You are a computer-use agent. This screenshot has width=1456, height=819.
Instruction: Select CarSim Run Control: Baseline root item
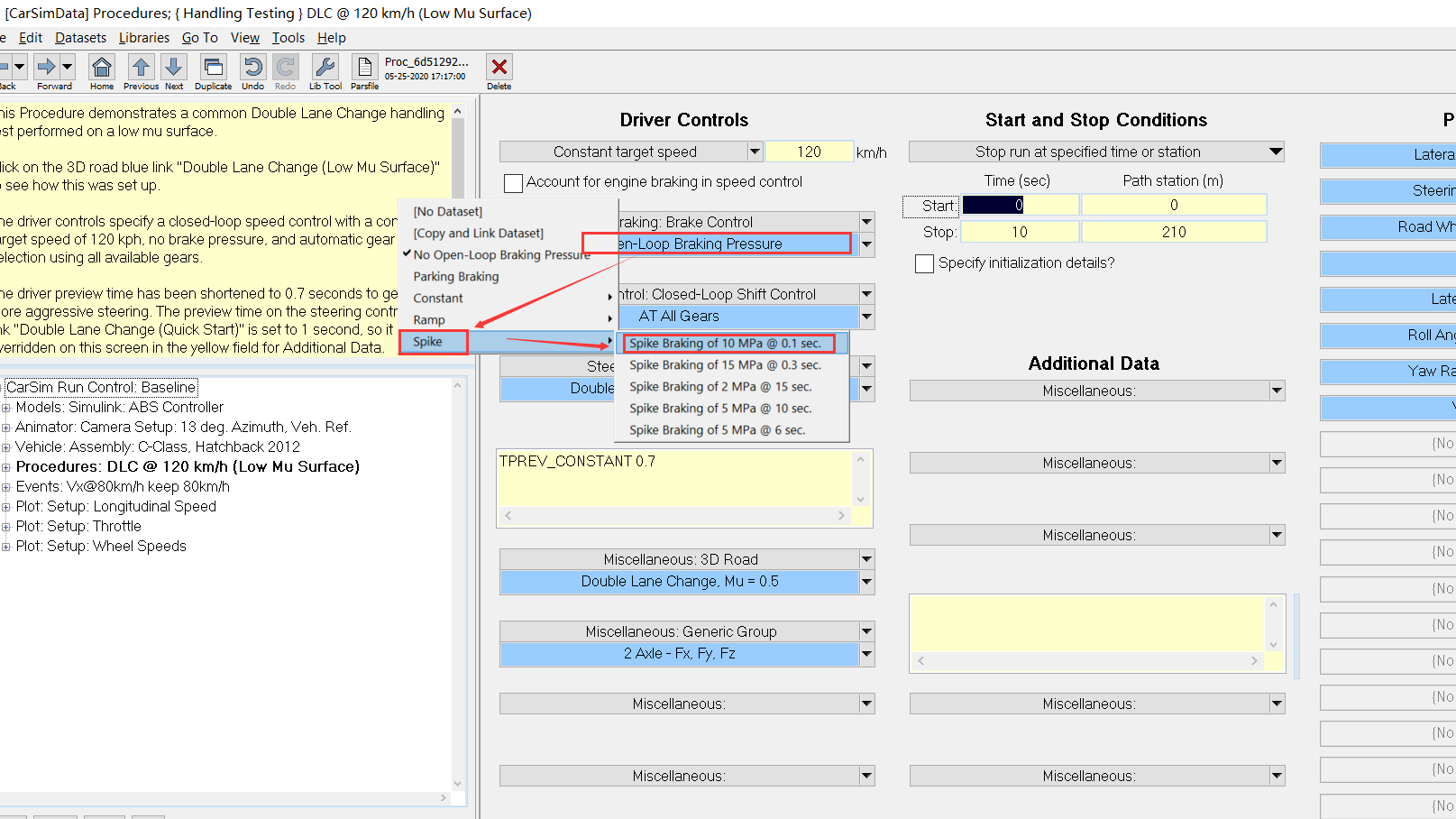pos(101,387)
